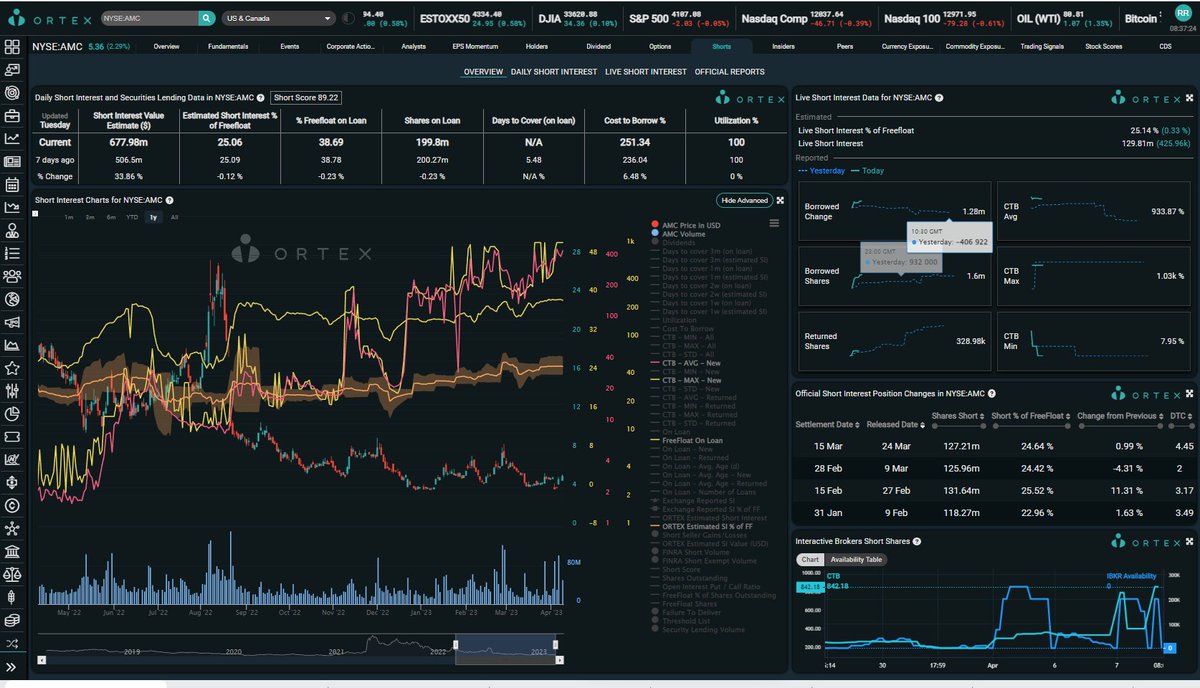This screenshot has width=1200, height=688.
Task: Open the US & Canada region dropdown
Action: 279,18
